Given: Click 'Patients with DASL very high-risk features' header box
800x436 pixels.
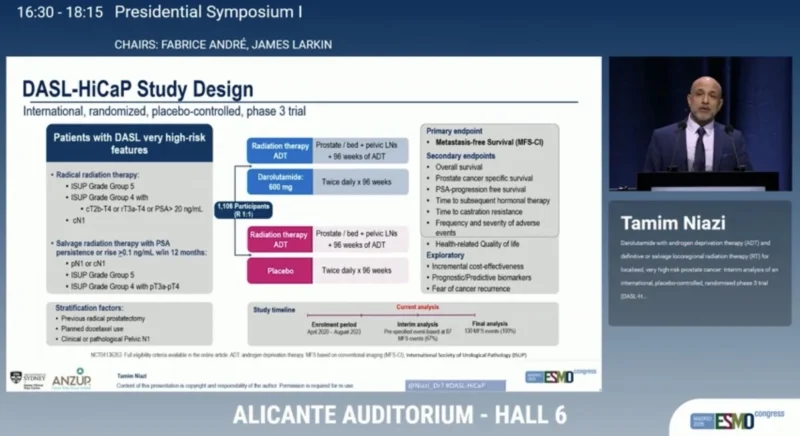Looking at the screenshot, I should 130,143.
